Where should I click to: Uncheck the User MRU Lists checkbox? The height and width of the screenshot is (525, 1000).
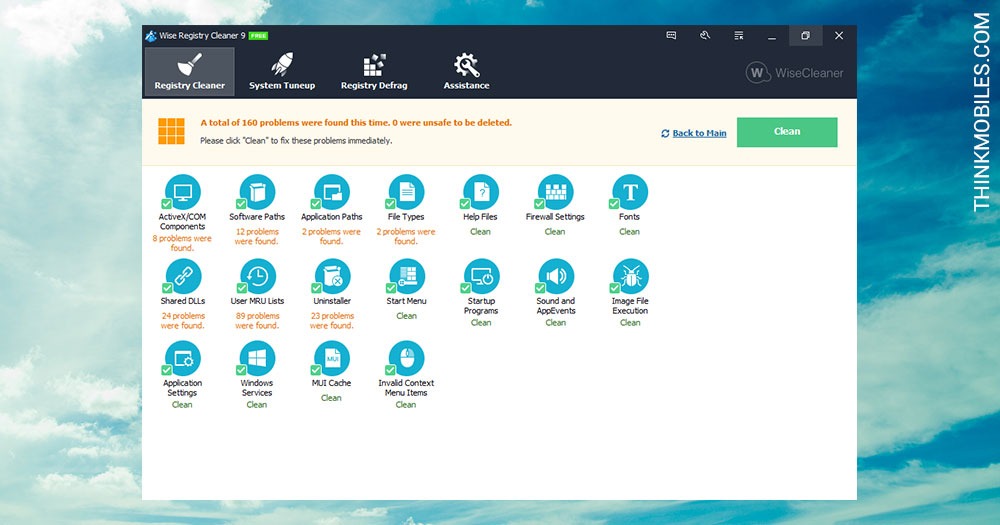242,288
